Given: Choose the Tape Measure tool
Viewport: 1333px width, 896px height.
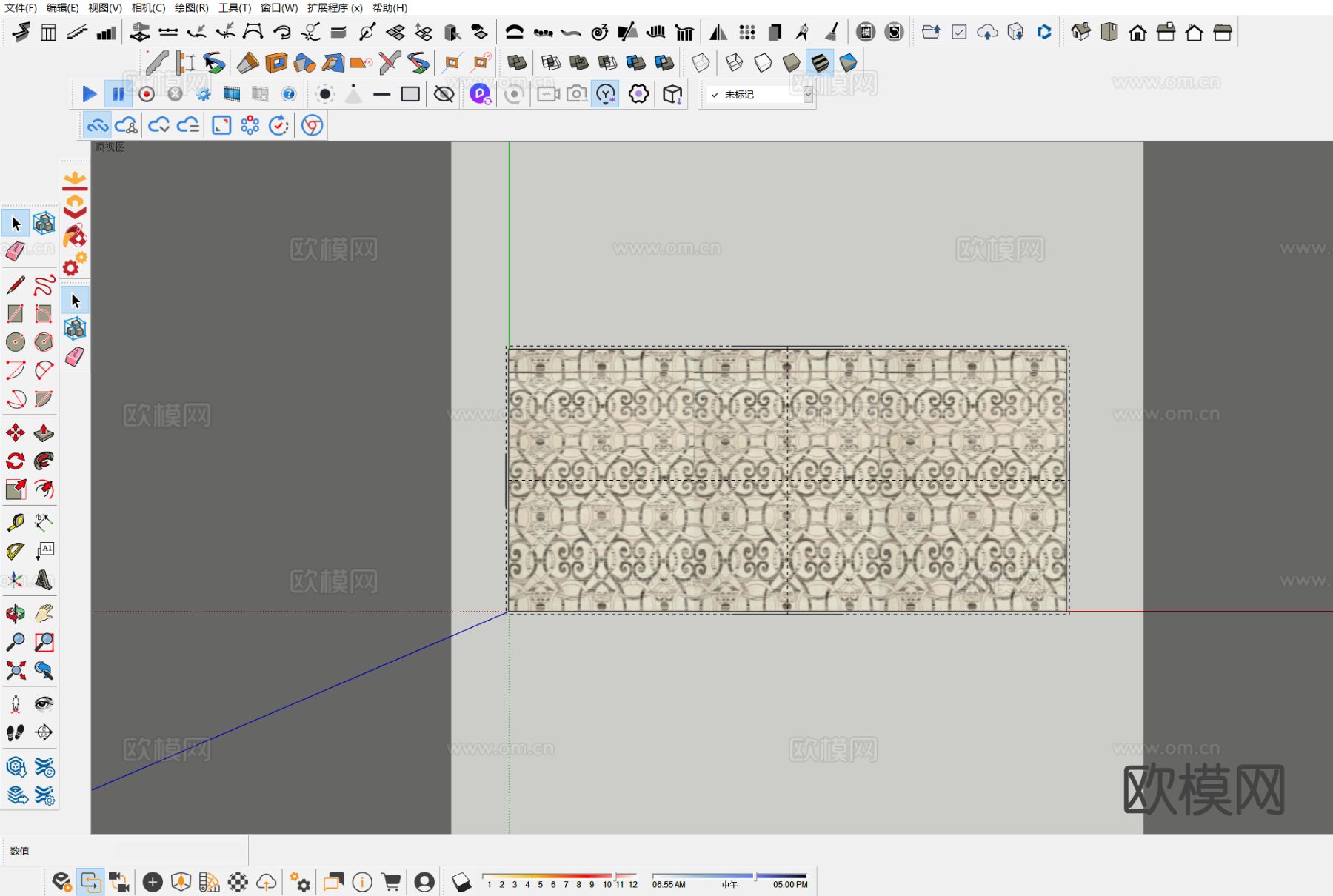Looking at the screenshot, I should 16,523.
